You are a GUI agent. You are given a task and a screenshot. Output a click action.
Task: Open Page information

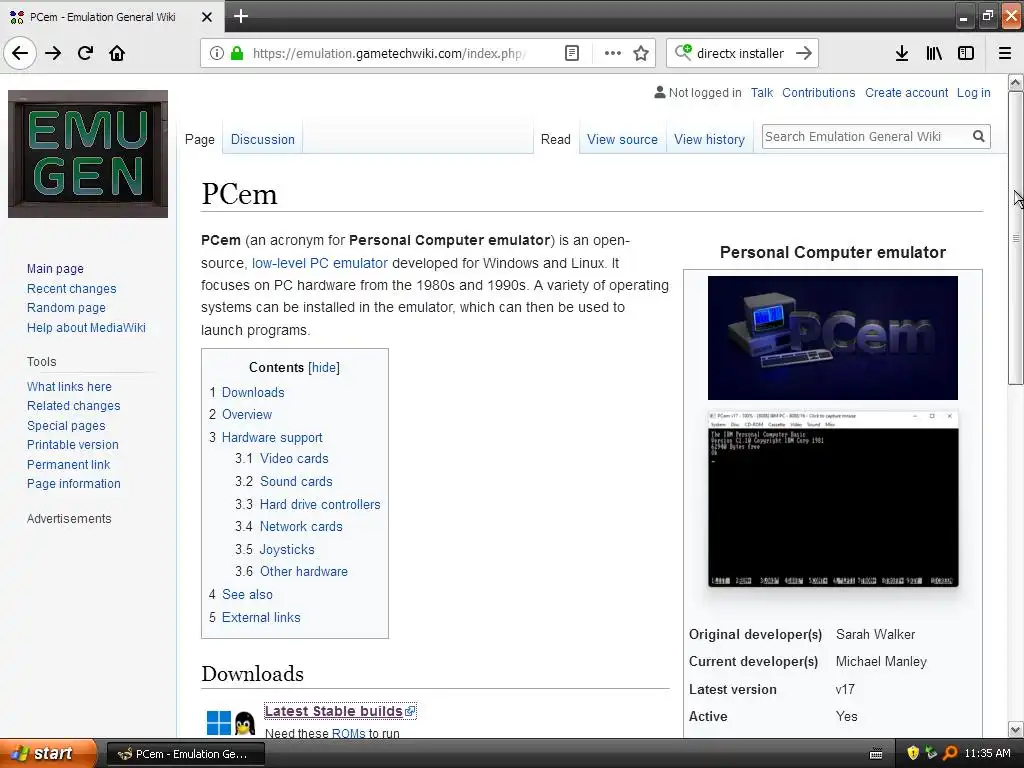click(74, 484)
